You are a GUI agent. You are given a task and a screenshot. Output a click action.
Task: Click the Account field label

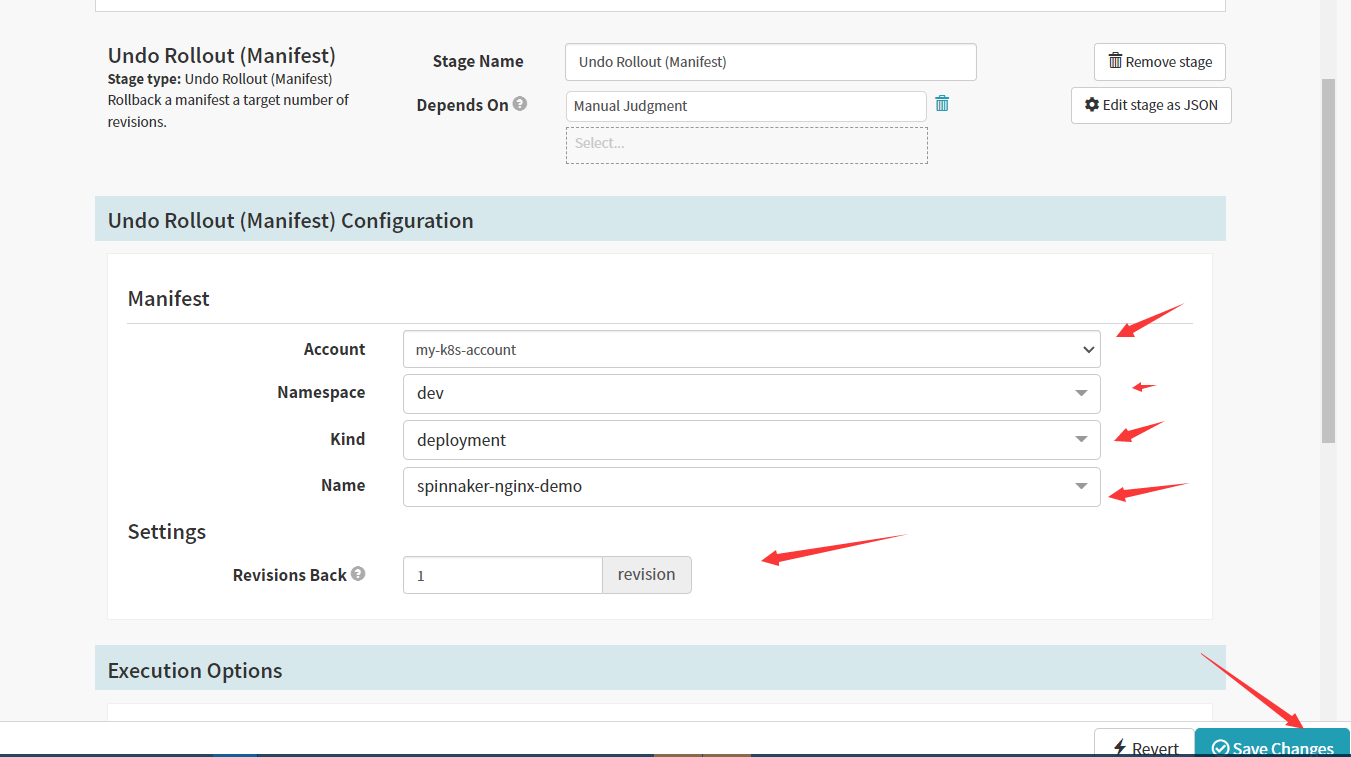point(334,349)
